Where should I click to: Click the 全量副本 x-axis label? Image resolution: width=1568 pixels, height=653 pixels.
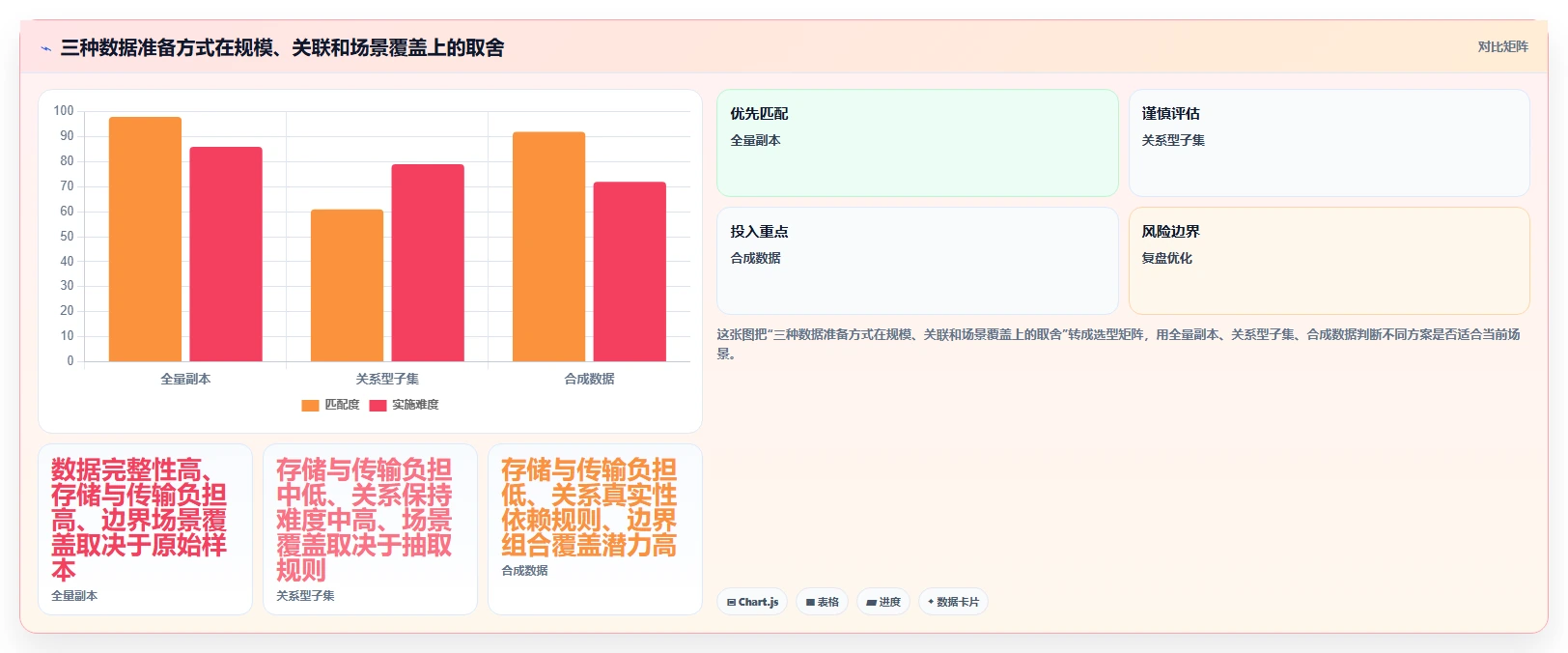[x=185, y=379]
